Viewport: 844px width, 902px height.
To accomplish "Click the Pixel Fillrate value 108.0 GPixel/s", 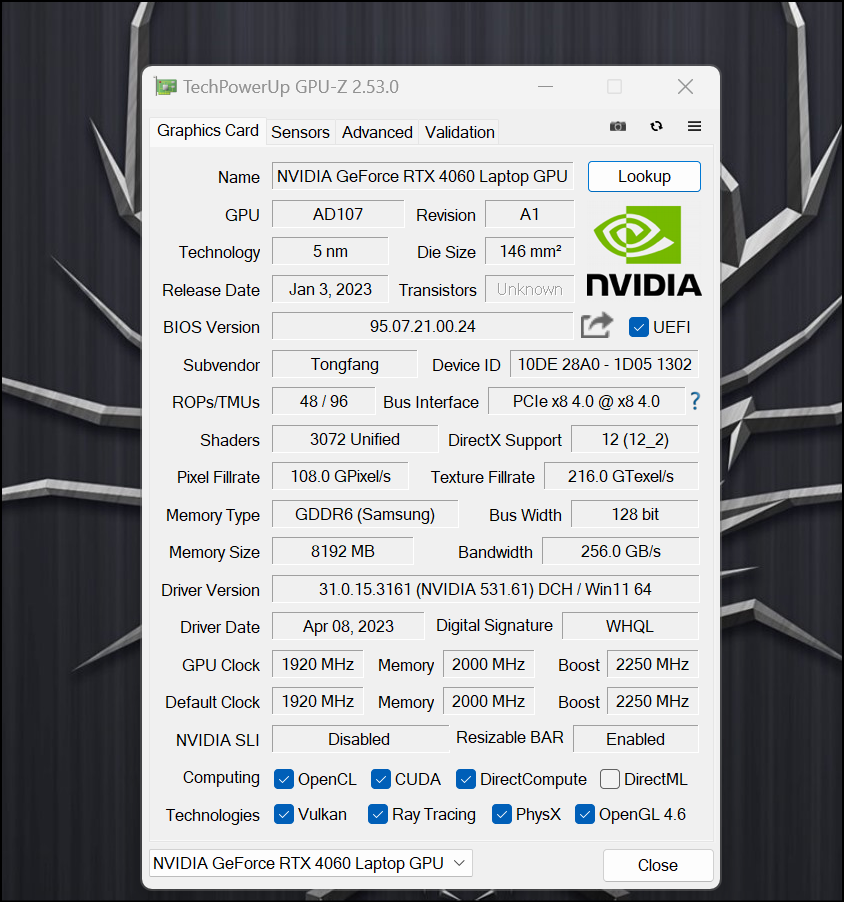I will tap(340, 476).
